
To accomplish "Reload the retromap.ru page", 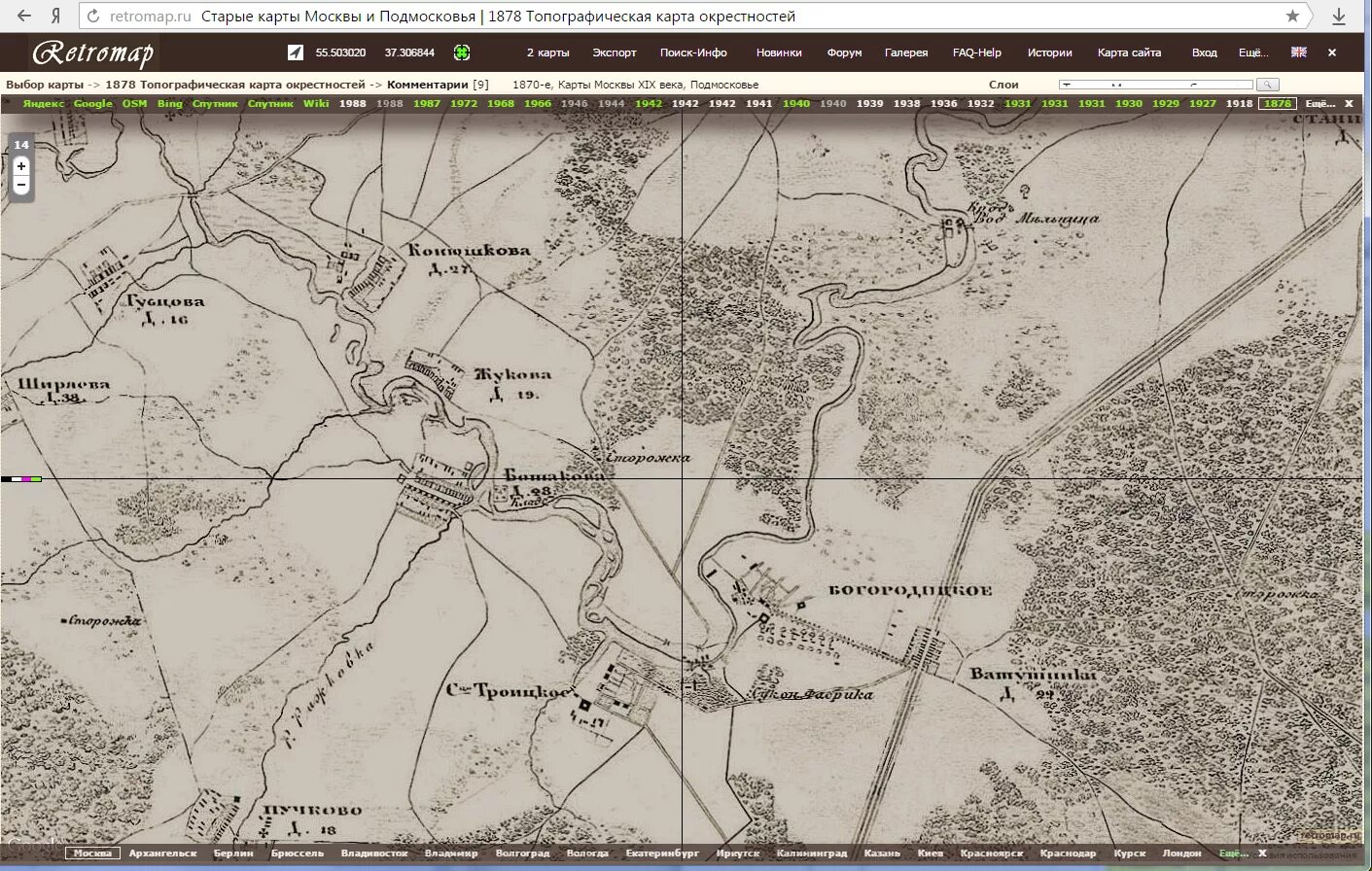I will point(93,16).
